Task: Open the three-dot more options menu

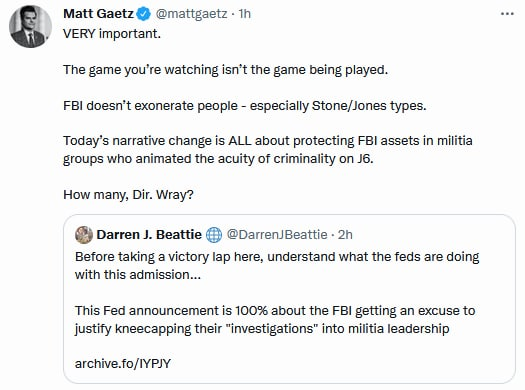Action: click(x=507, y=14)
